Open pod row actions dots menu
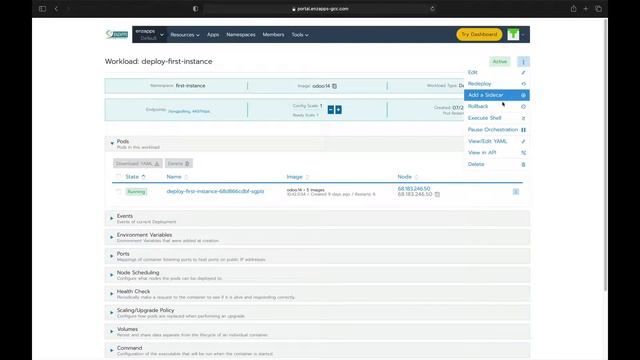Screen dimensions: 640x360 tap(516, 191)
